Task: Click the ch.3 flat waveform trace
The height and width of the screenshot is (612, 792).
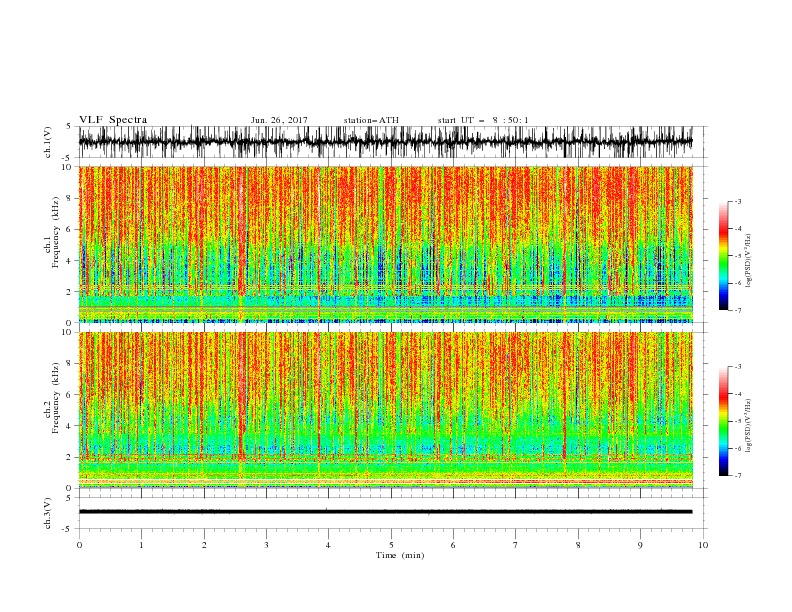Action: coord(386,512)
